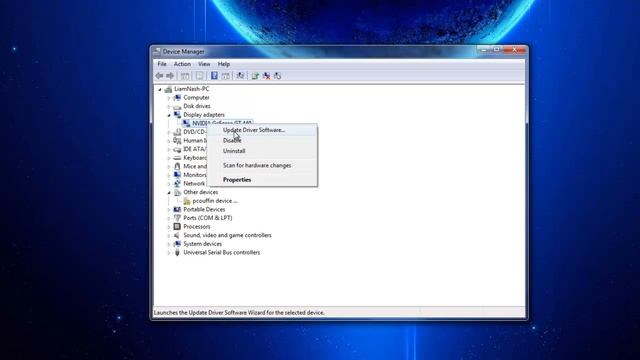This screenshot has width=640, height=360.
Task: Click the Human Interface Devices icon
Action: click(x=177, y=140)
